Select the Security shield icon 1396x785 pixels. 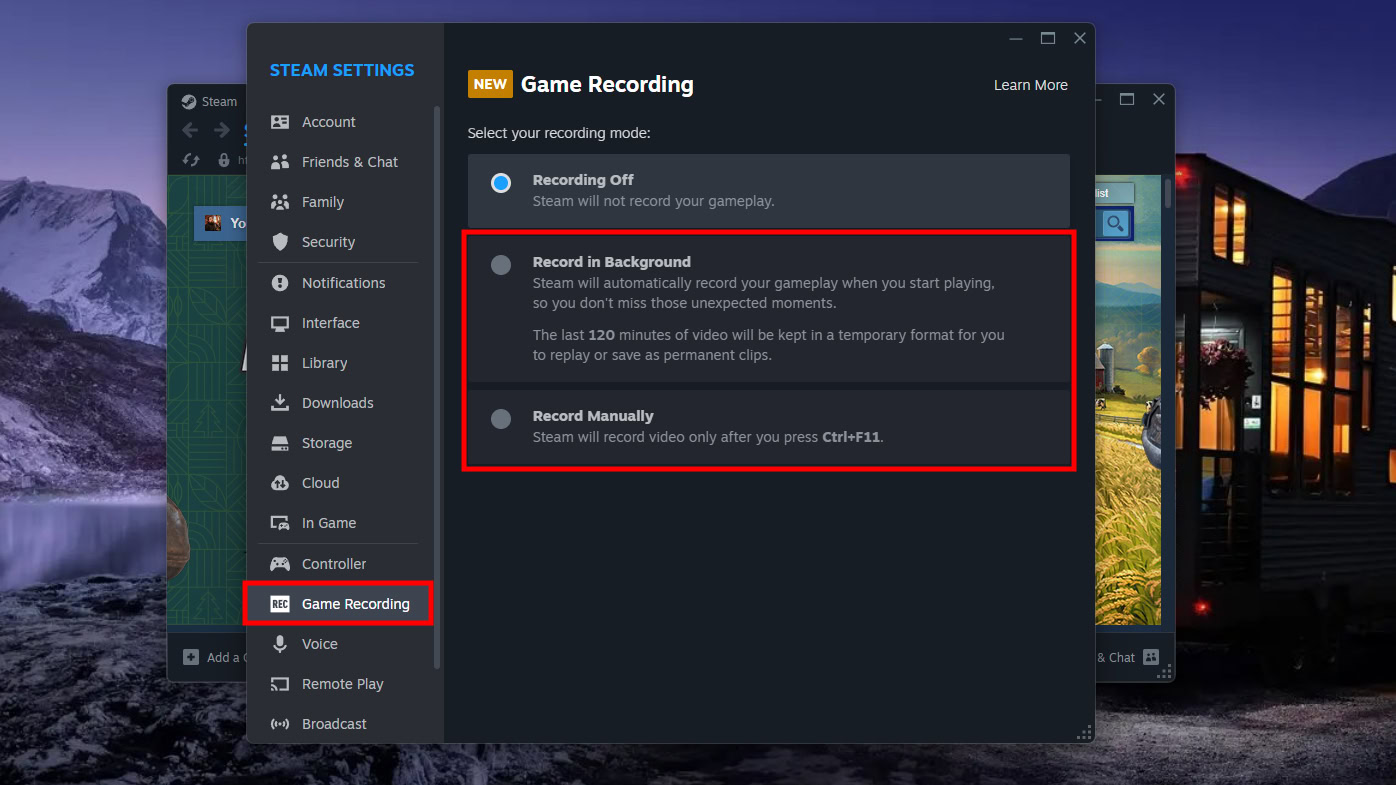click(280, 242)
